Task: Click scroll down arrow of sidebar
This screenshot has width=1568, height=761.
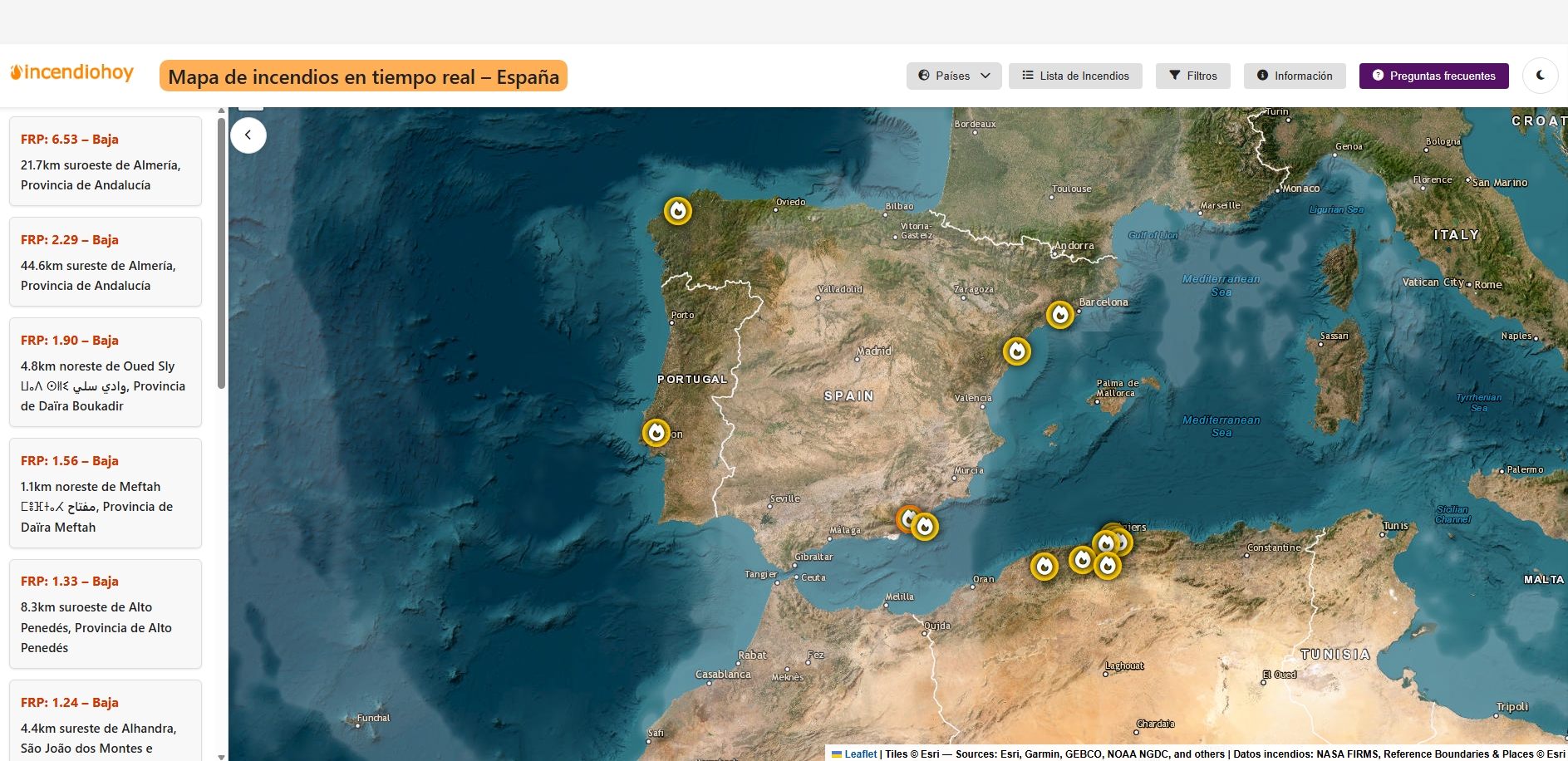Action: click(x=221, y=756)
